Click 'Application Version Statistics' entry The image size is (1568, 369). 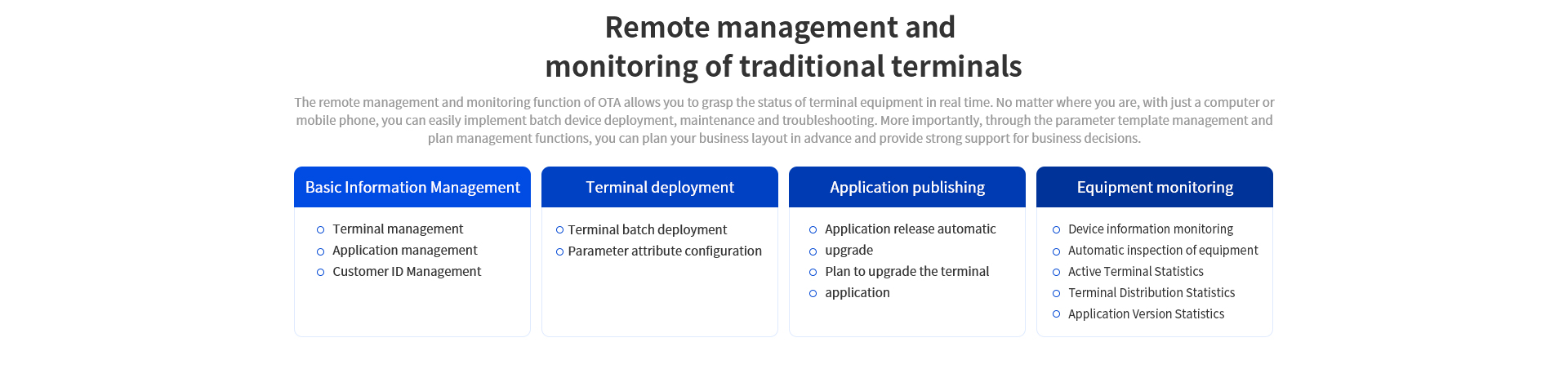click(1147, 314)
